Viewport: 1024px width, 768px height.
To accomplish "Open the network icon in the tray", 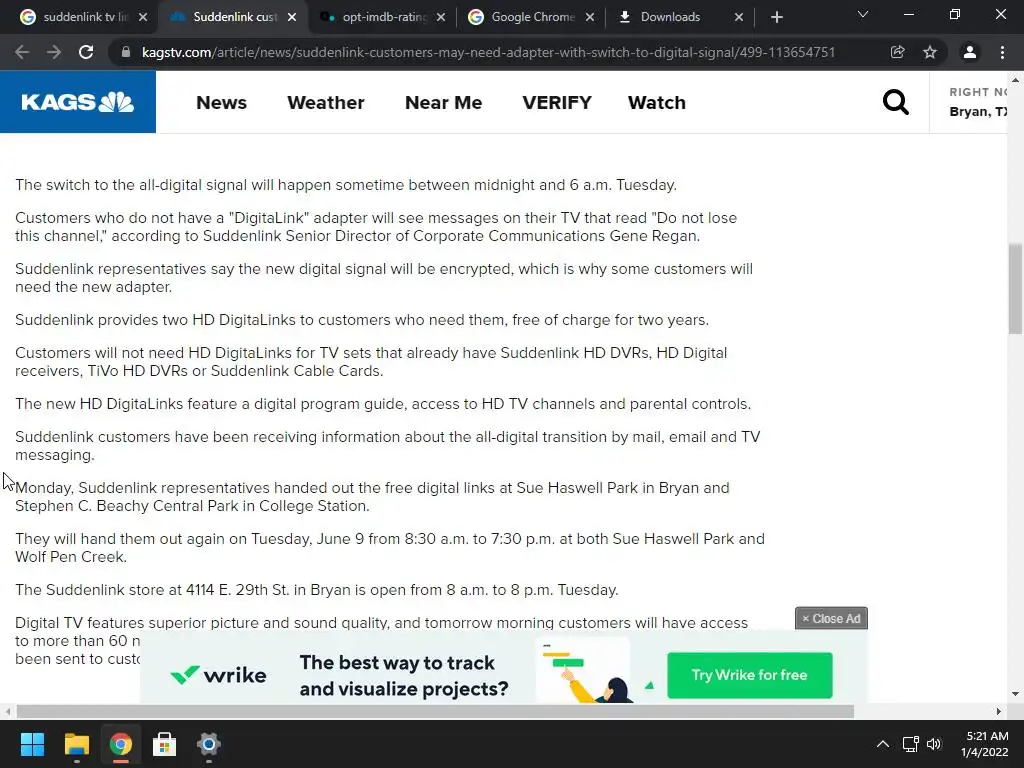I will (x=910, y=744).
